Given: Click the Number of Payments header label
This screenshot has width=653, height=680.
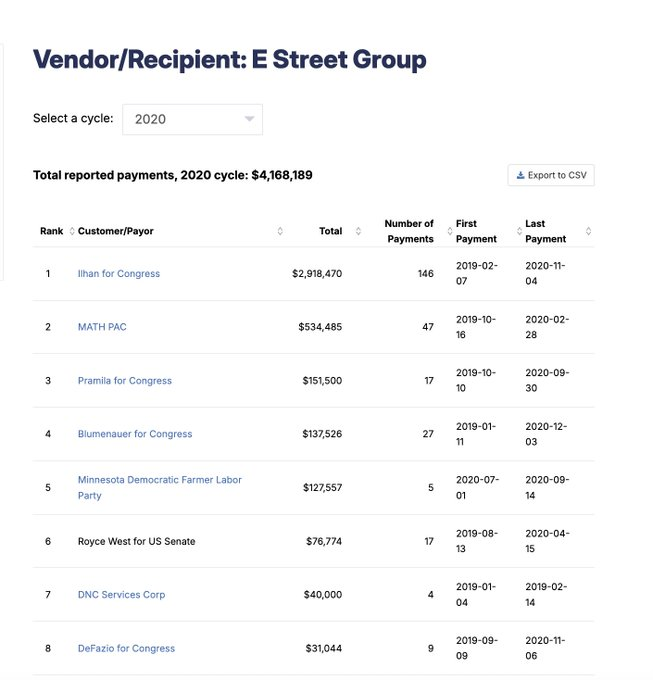Looking at the screenshot, I should pyautogui.click(x=409, y=231).
